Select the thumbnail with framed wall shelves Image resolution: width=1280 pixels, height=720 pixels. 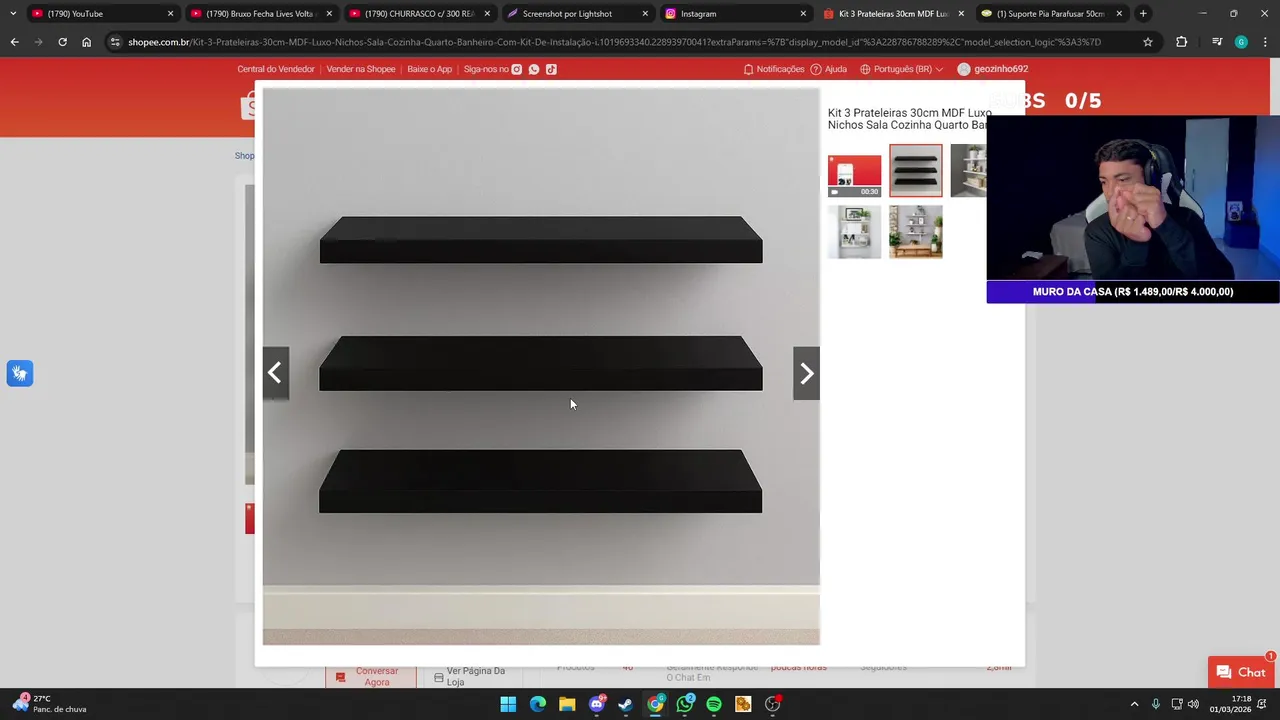pyautogui.click(x=855, y=232)
